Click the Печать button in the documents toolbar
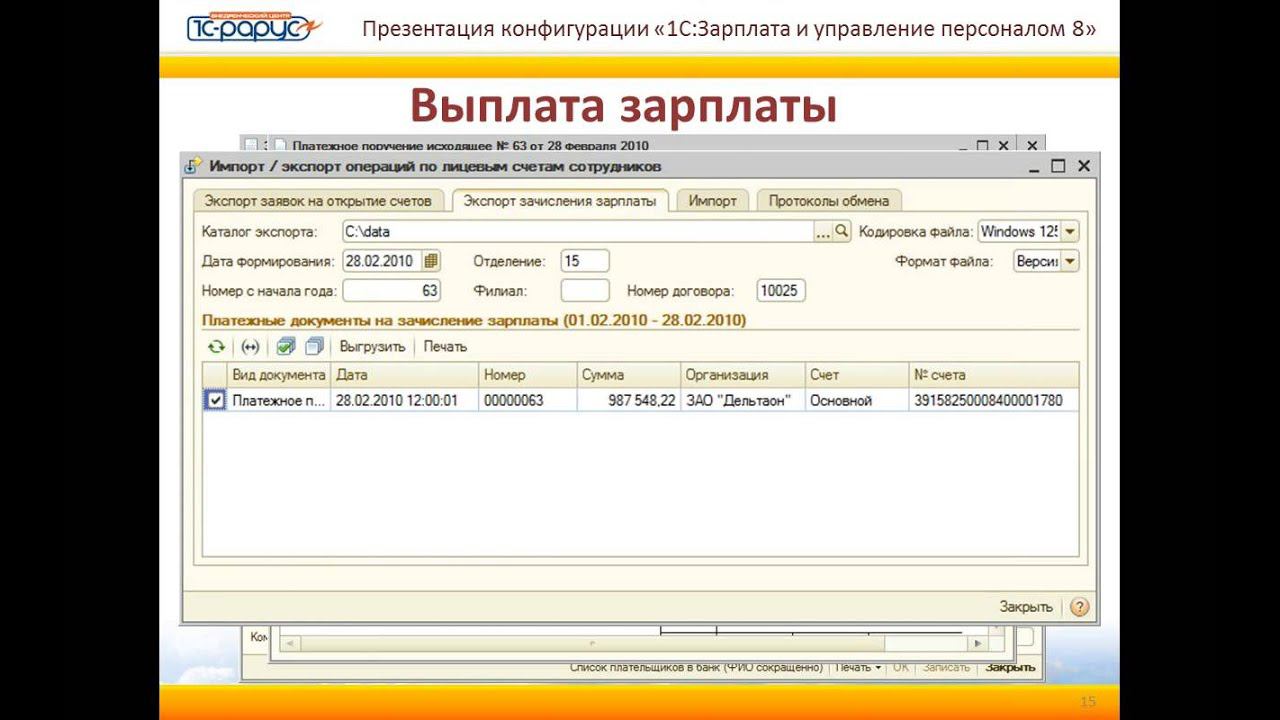Image resolution: width=1280 pixels, height=720 pixels. (445, 347)
